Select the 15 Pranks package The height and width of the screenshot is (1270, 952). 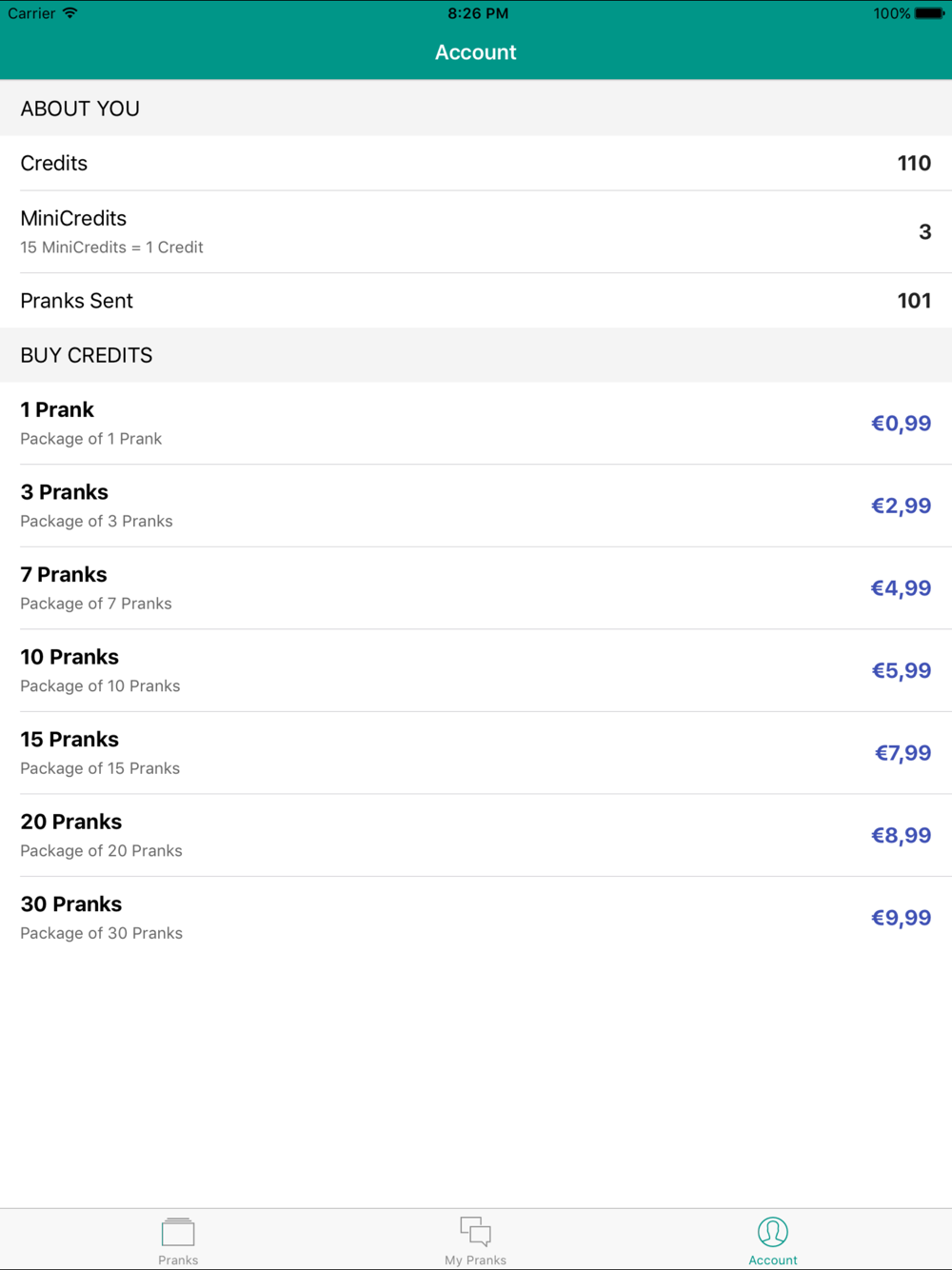tap(476, 753)
